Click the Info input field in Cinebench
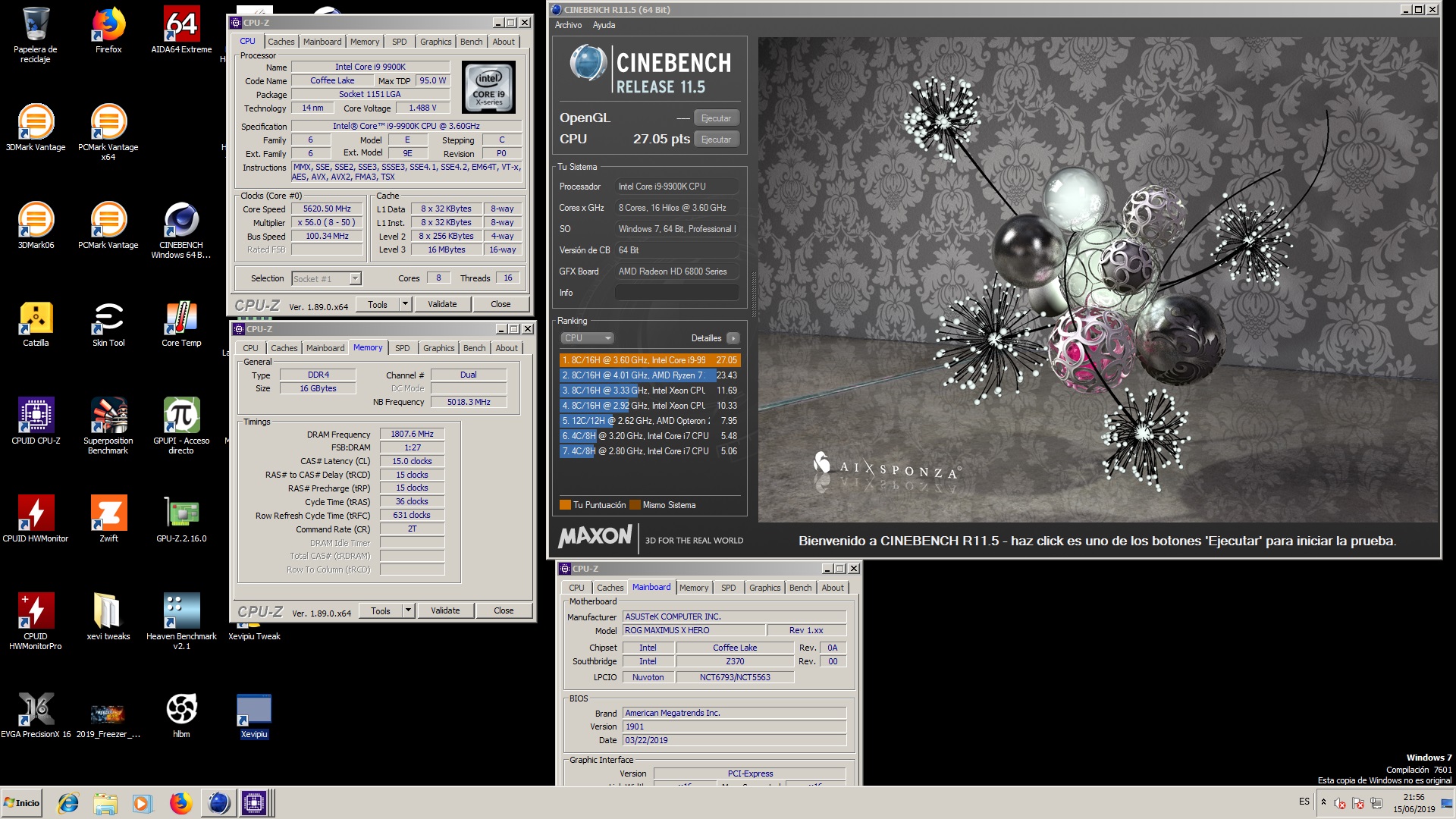 (x=676, y=293)
